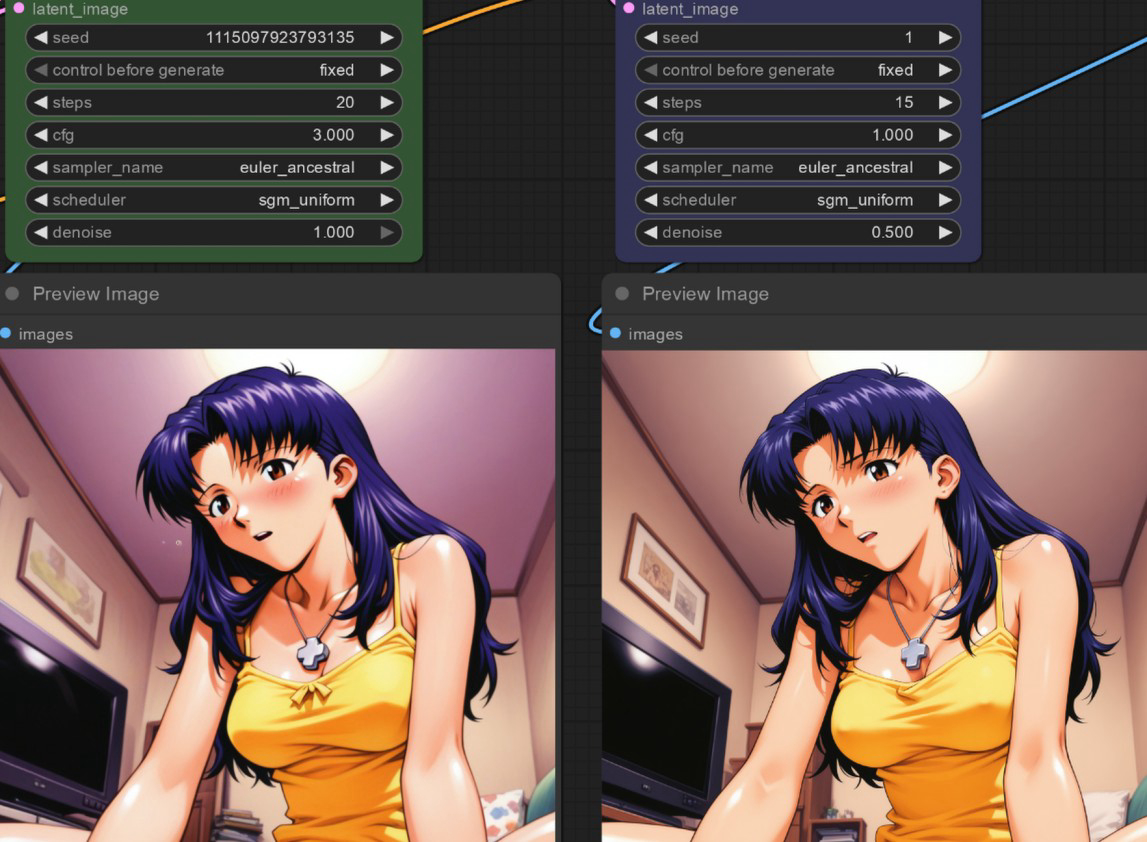The image size is (1147, 842).
Task: Collapse the right Preview Image node
Action: coord(622,293)
